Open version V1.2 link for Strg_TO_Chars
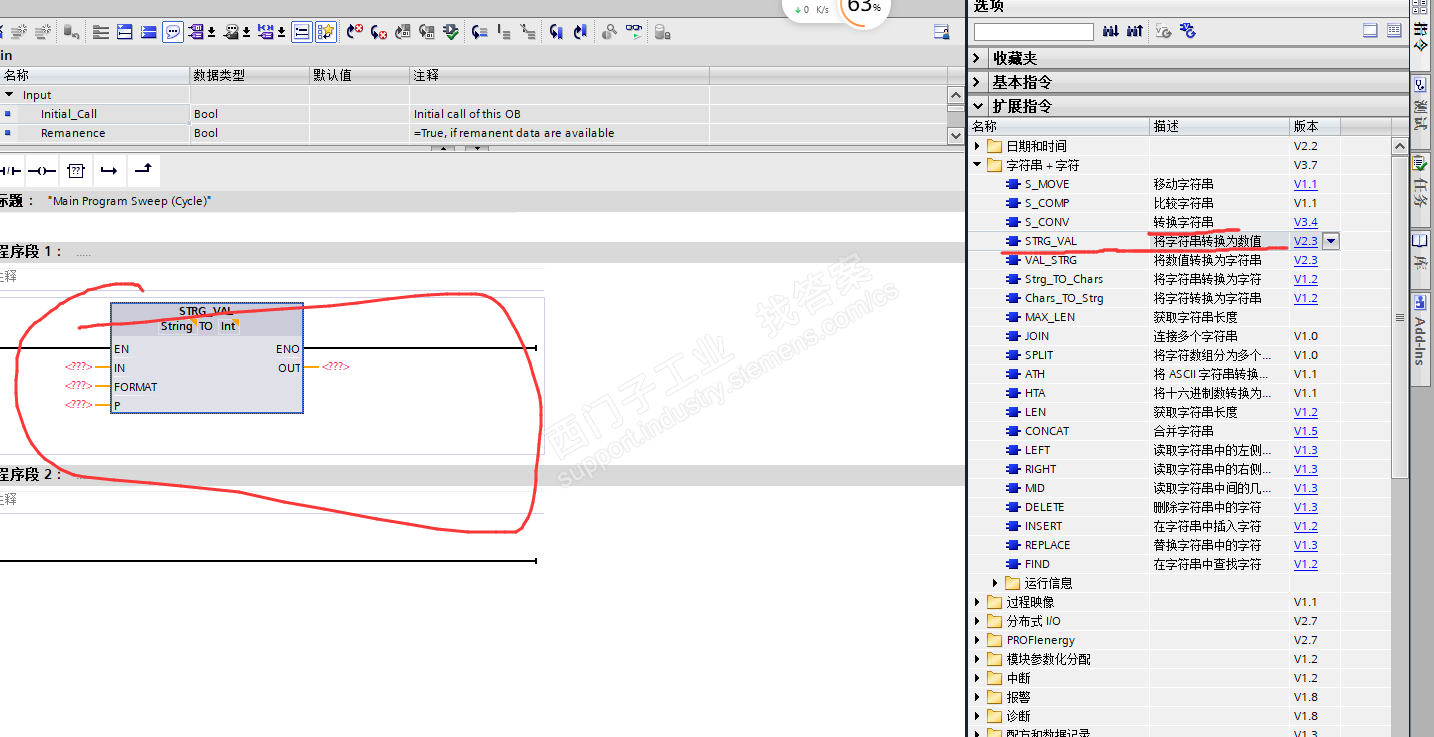Screen dimensions: 1434x737 [x=1305, y=279]
